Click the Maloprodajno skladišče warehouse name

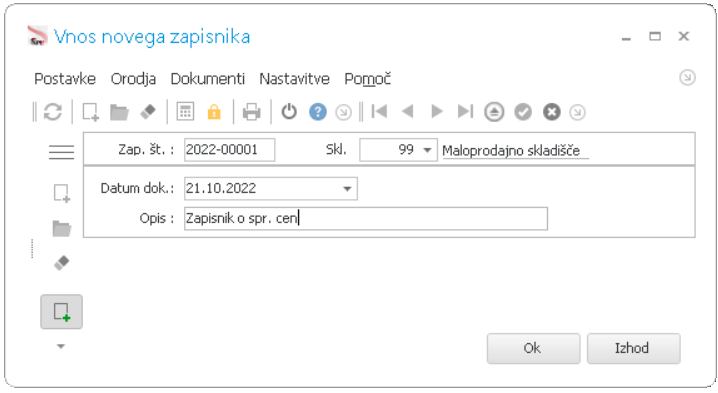coord(511,150)
